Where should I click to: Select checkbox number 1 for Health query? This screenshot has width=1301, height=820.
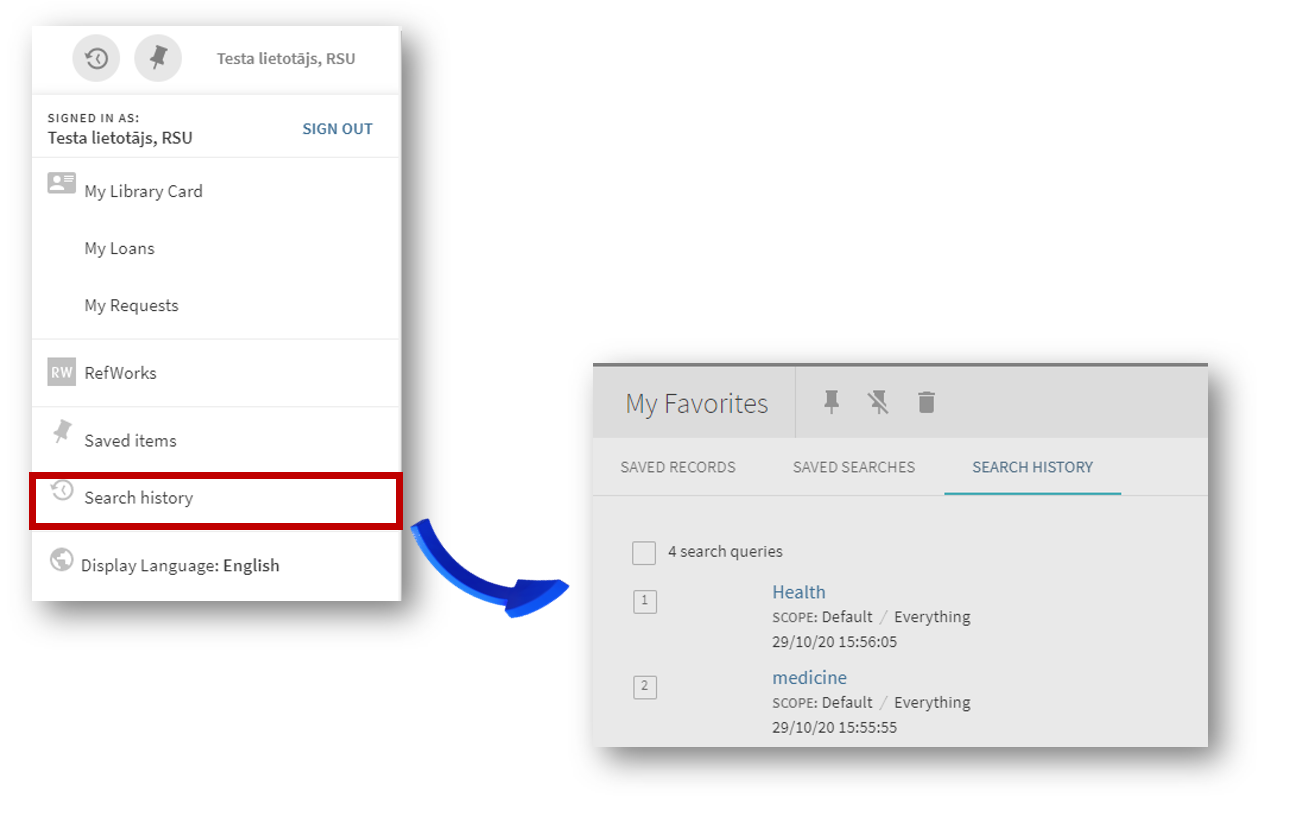(x=645, y=601)
